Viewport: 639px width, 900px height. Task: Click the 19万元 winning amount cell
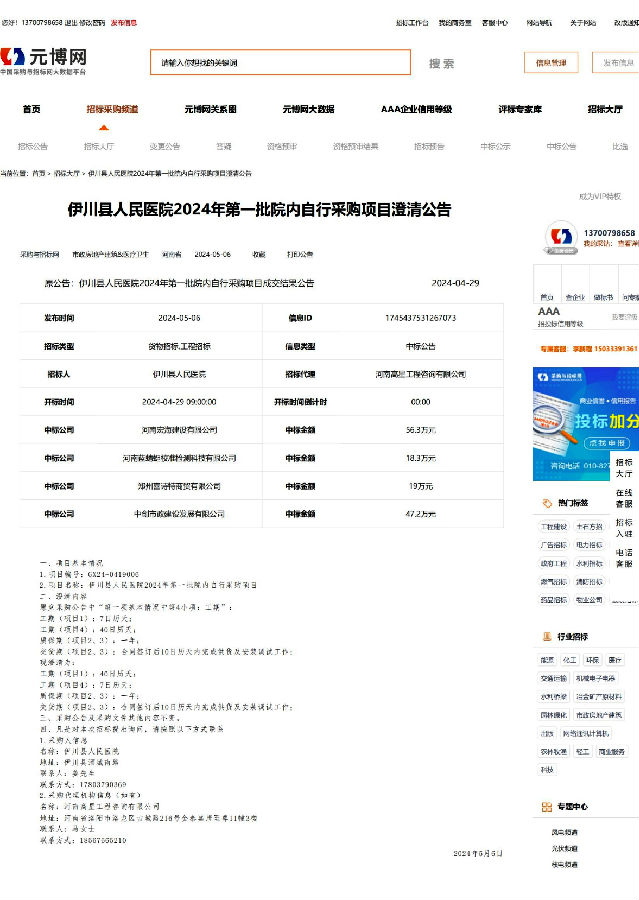pos(420,486)
